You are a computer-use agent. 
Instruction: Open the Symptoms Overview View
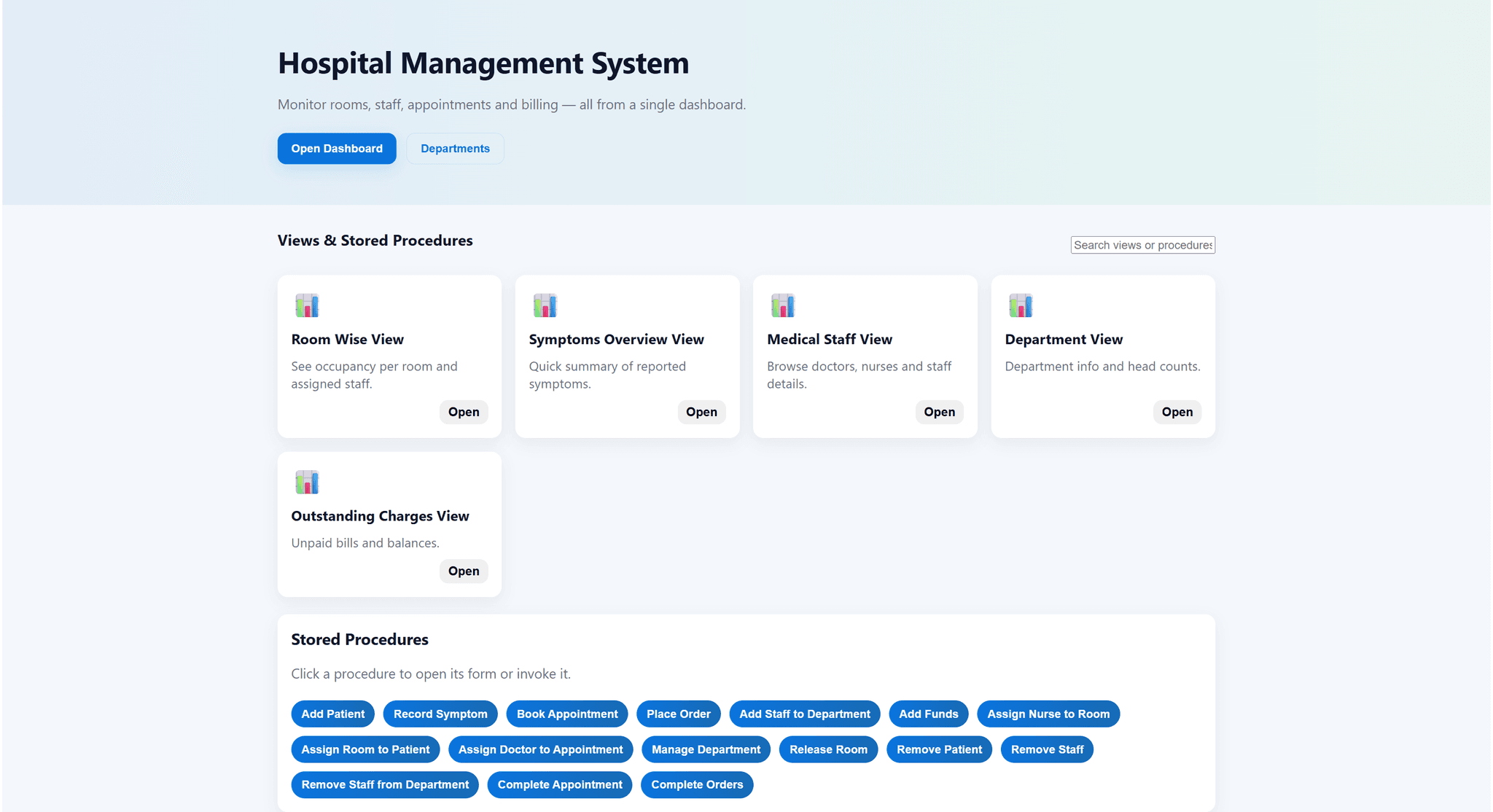point(701,412)
